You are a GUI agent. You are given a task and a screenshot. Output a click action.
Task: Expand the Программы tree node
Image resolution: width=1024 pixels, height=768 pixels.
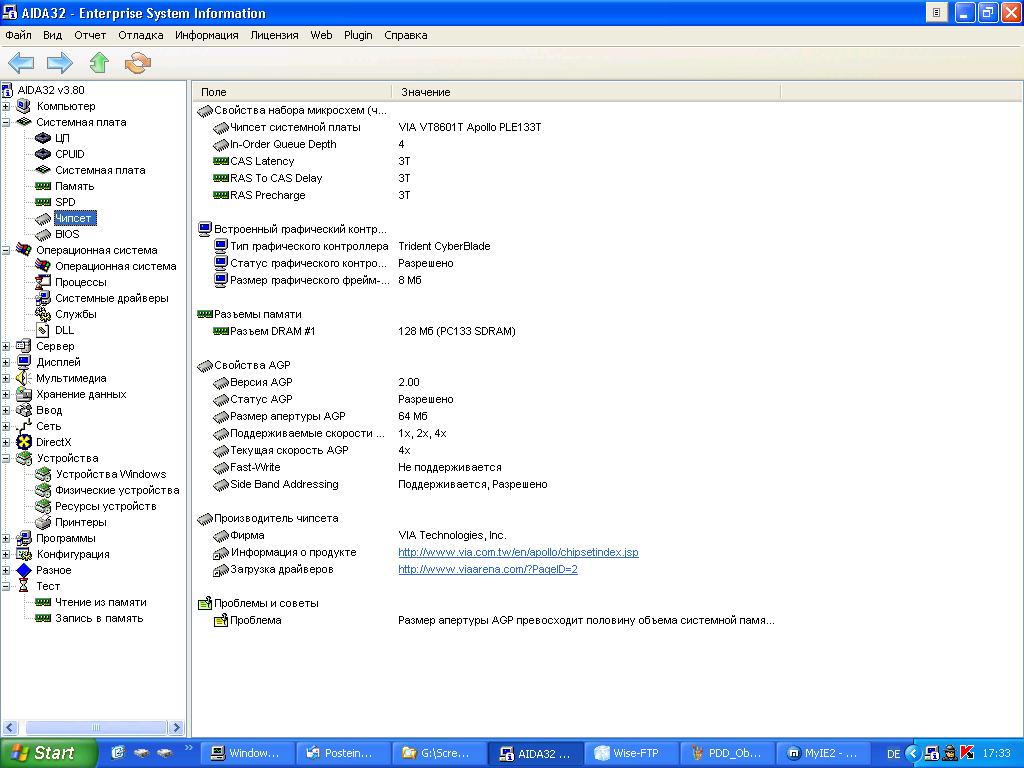click(x=6, y=538)
